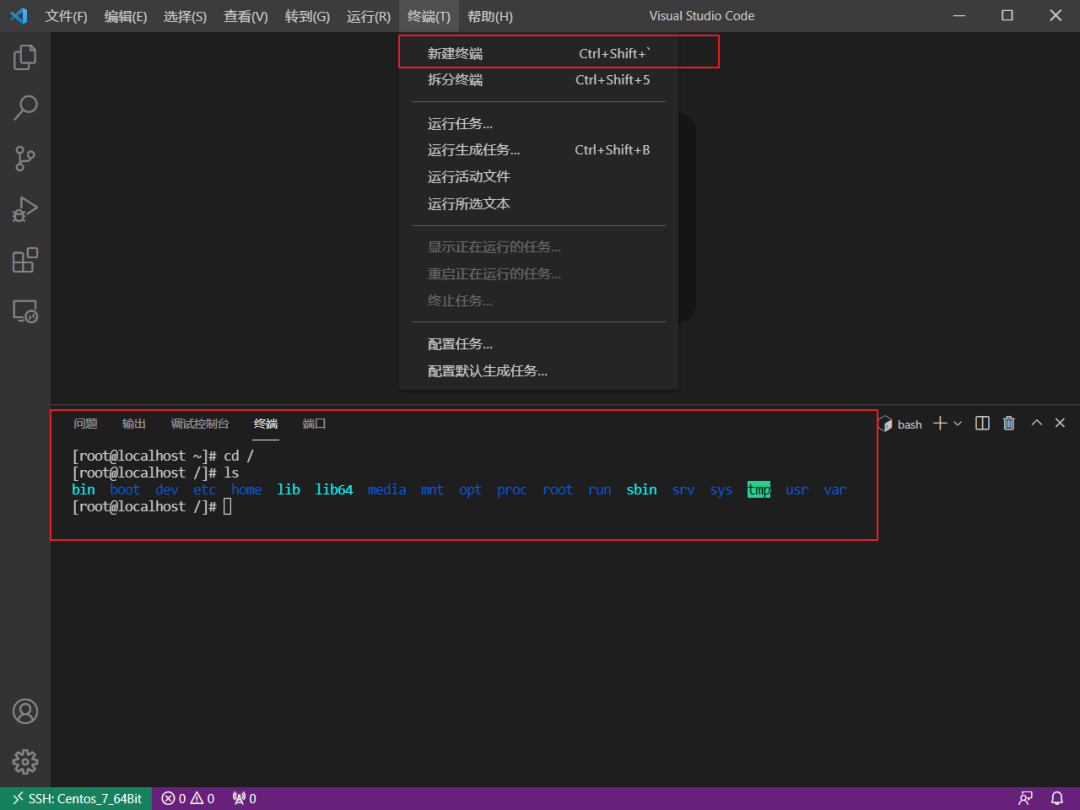Close the open 终端(T) menu
1080x810 pixels.
coord(428,17)
